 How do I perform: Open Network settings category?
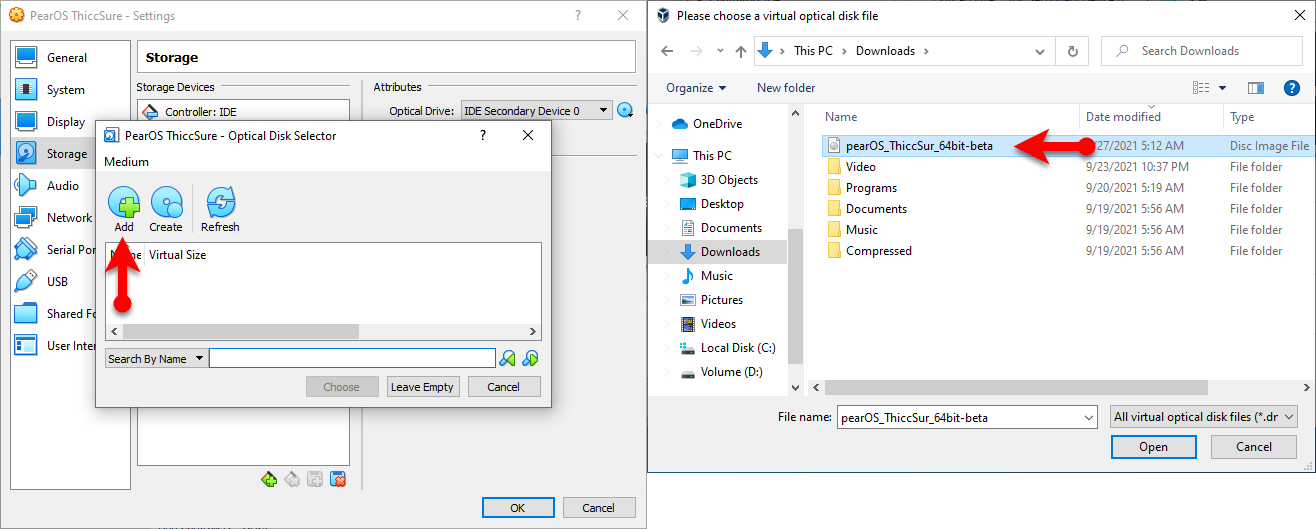coord(68,218)
